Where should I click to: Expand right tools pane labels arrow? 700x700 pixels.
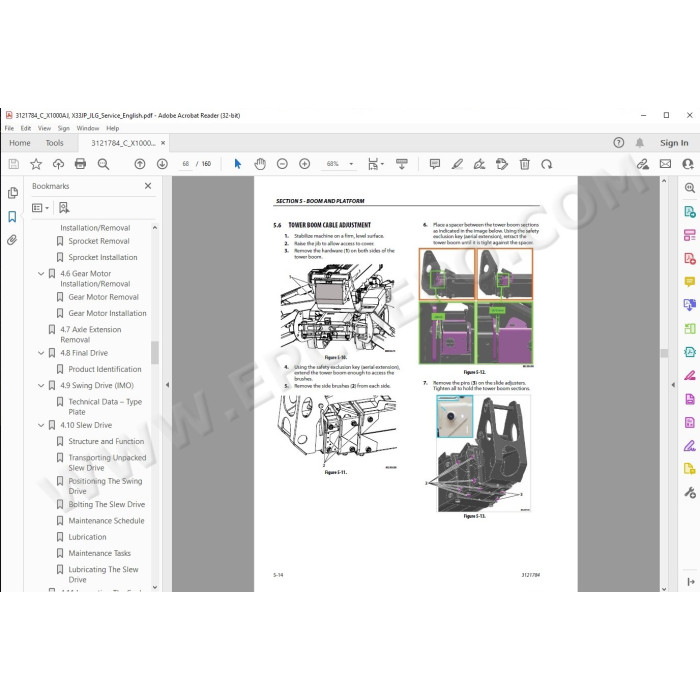[691, 582]
